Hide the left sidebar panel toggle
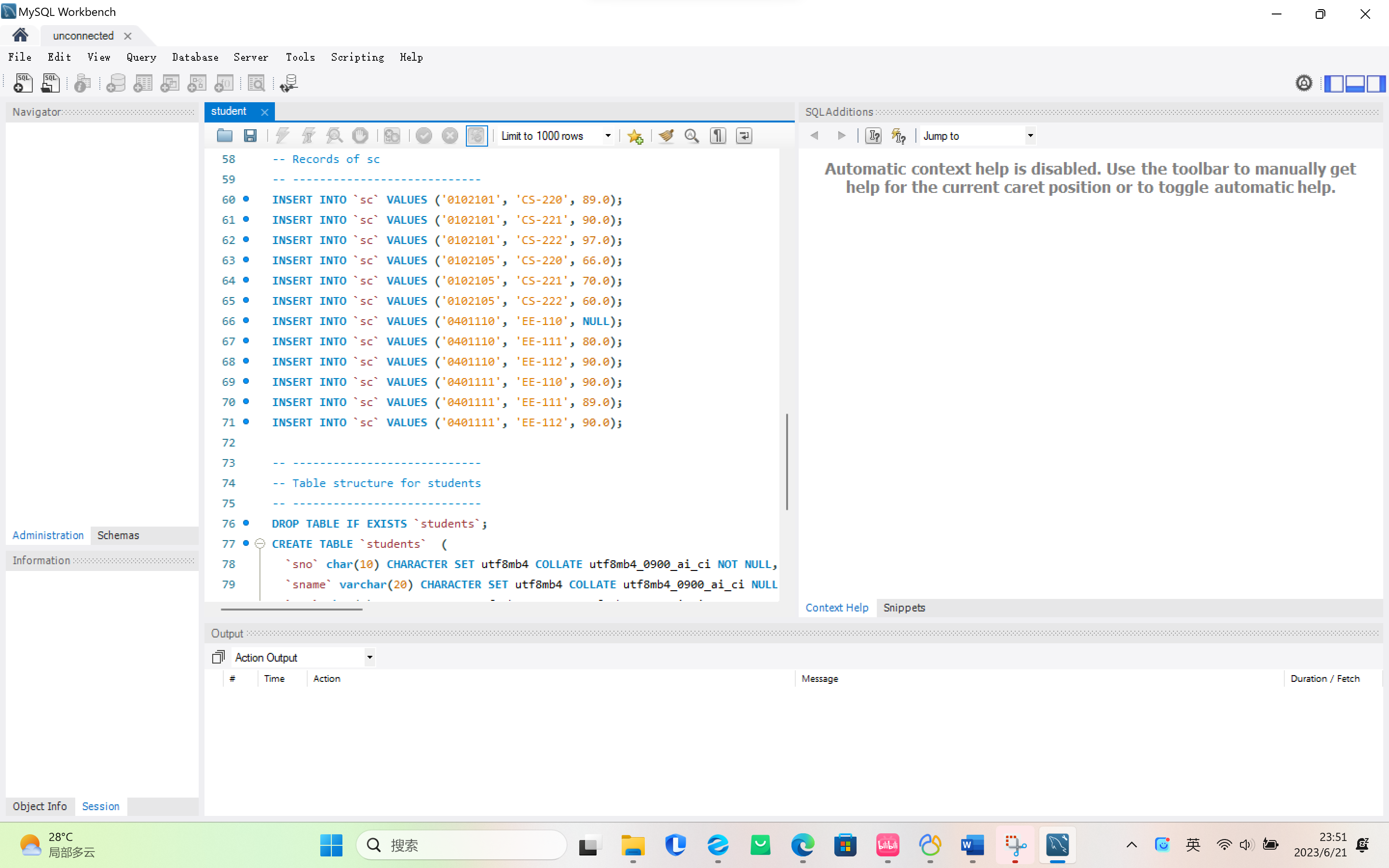Viewport: 1389px width, 868px height. coord(1335,83)
